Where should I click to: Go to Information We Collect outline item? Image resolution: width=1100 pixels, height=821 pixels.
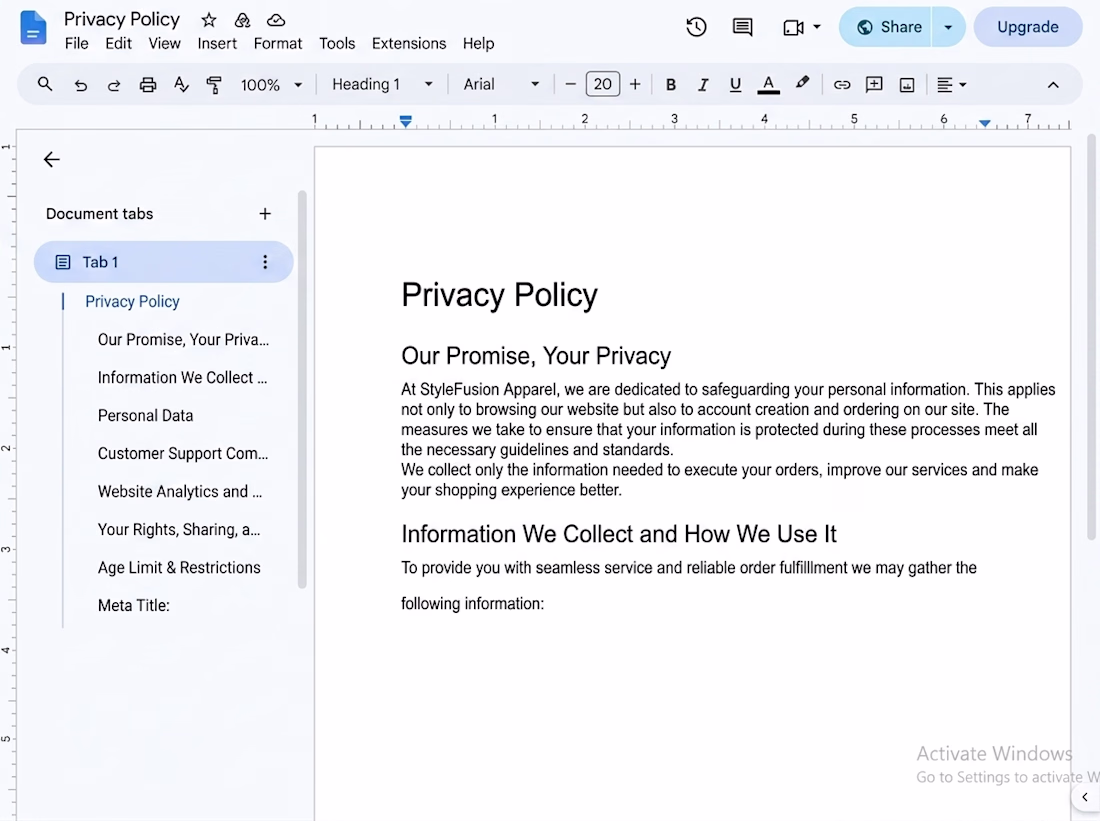click(x=182, y=378)
